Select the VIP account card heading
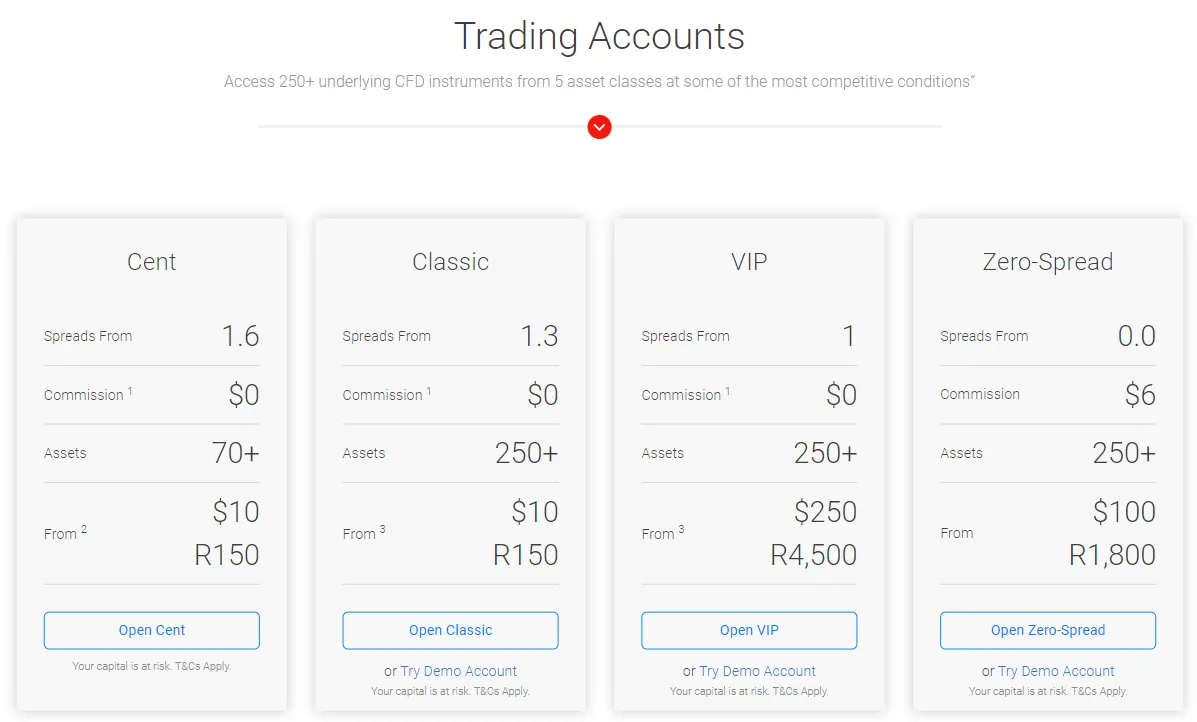This screenshot has height=722, width=1197. (x=748, y=262)
